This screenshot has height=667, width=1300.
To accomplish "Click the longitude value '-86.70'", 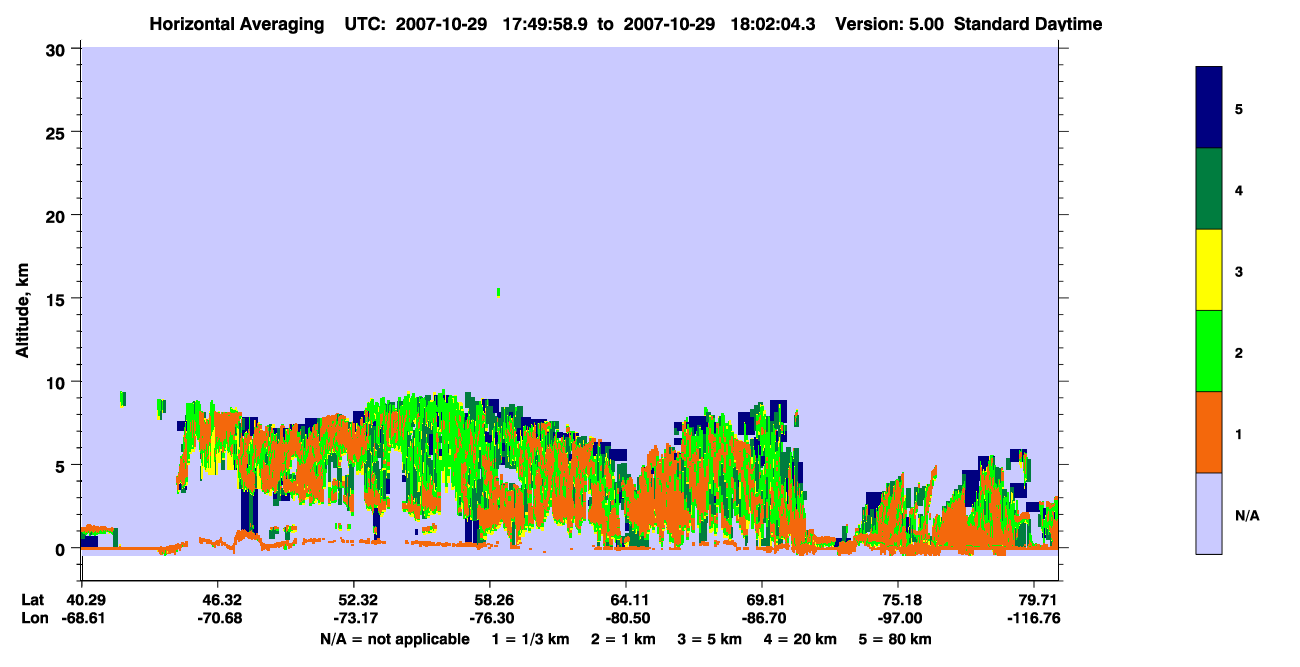I will [x=762, y=618].
